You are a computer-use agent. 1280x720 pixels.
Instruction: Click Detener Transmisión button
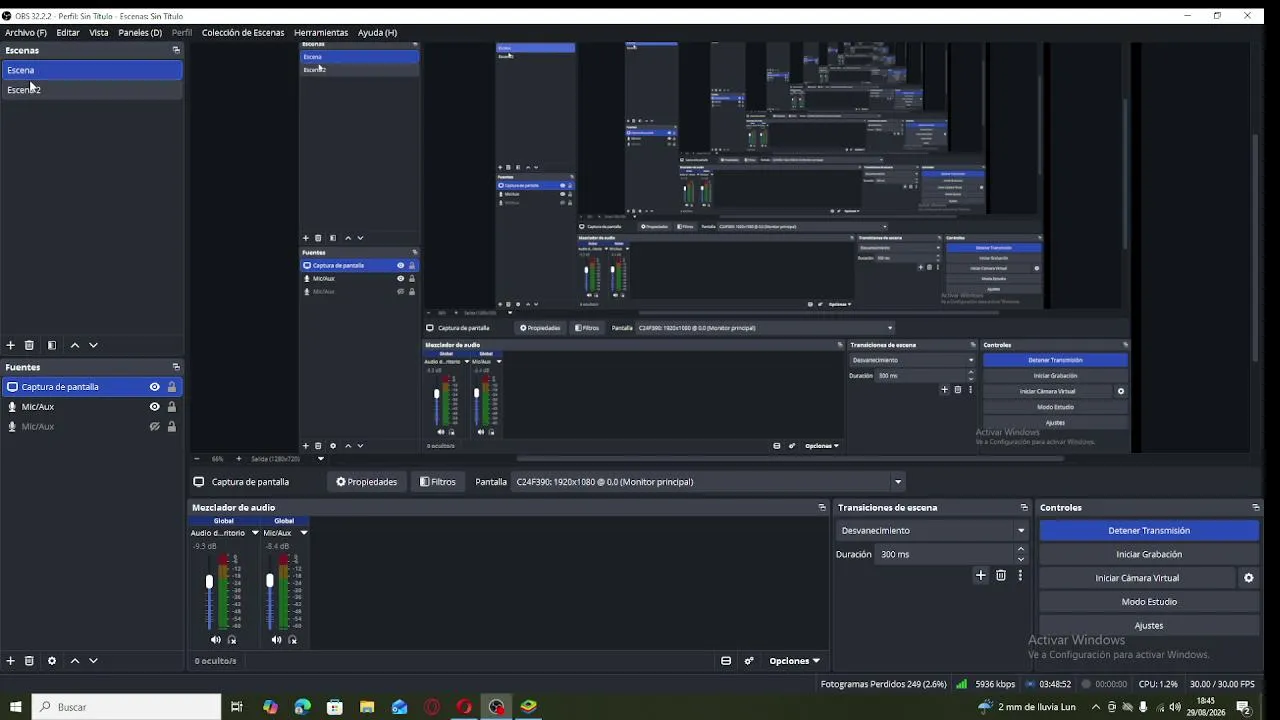(1149, 531)
